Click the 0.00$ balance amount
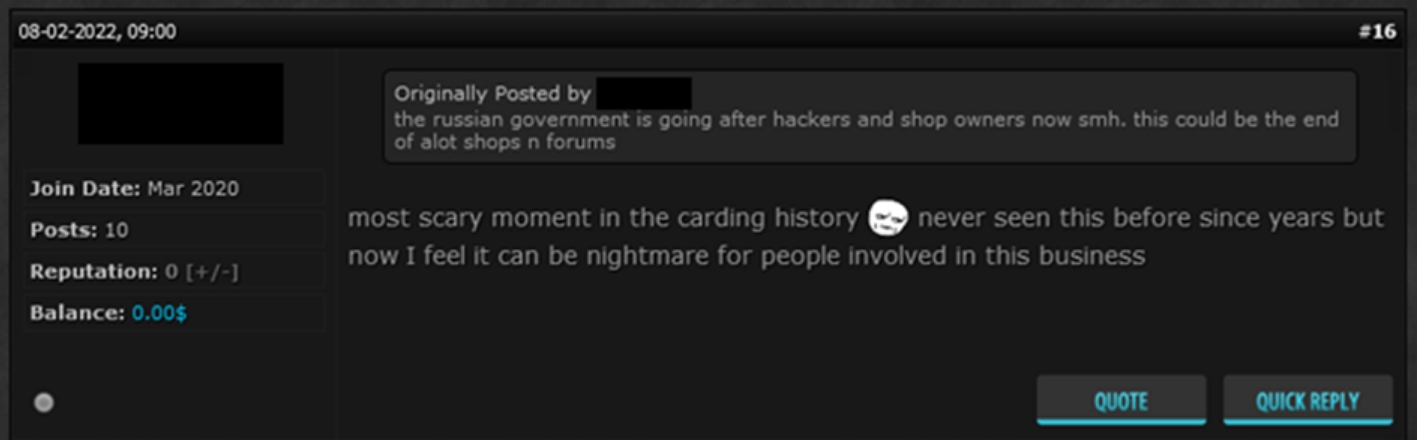The image size is (1417, 440). point(159,313)
